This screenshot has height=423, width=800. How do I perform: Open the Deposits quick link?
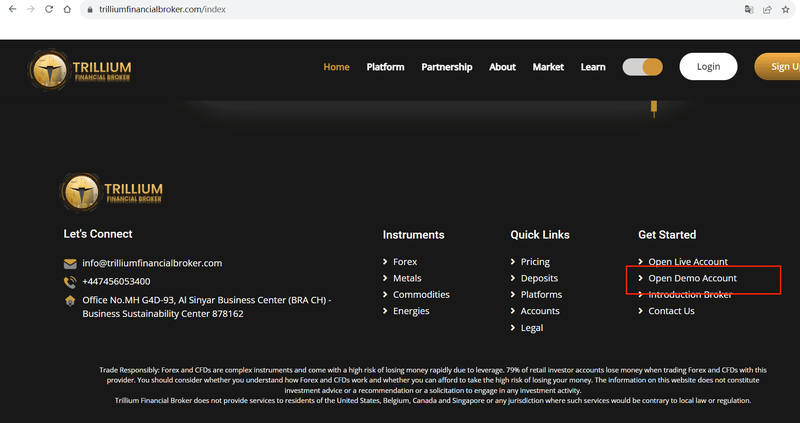[539, 278]
